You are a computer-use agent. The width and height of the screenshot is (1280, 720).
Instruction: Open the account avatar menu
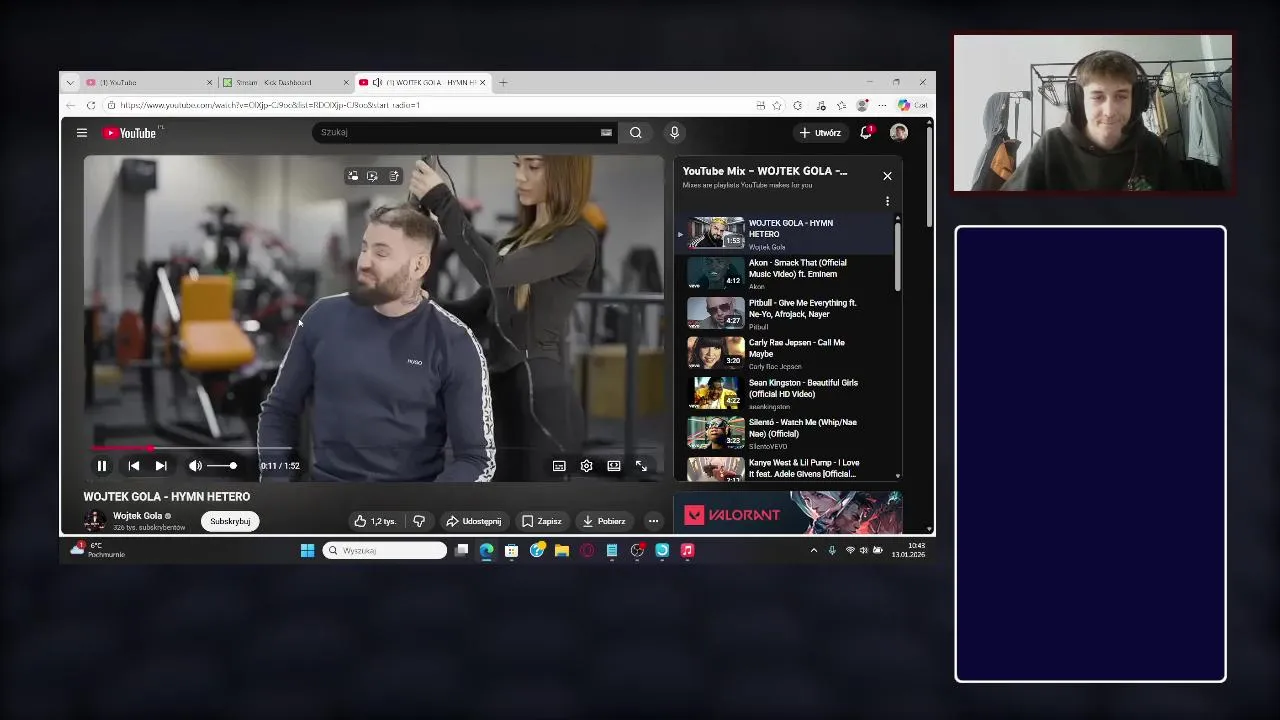(899, 132)
